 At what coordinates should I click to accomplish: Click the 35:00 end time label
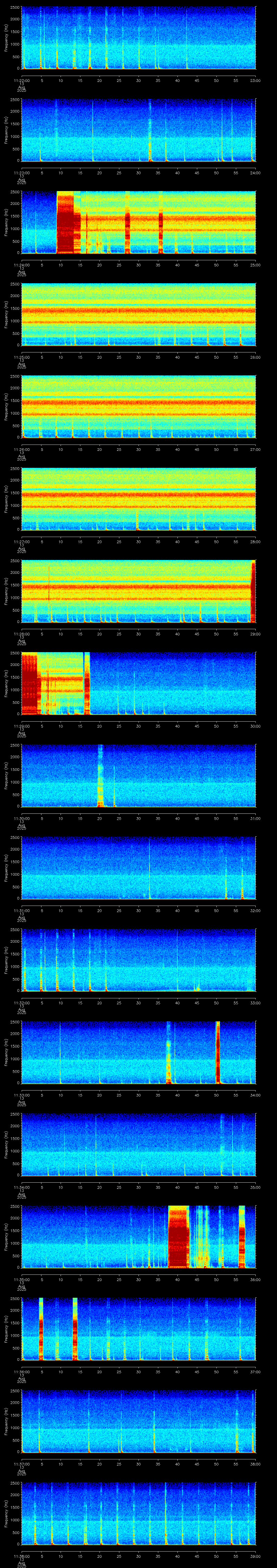tap(256, 1187)
